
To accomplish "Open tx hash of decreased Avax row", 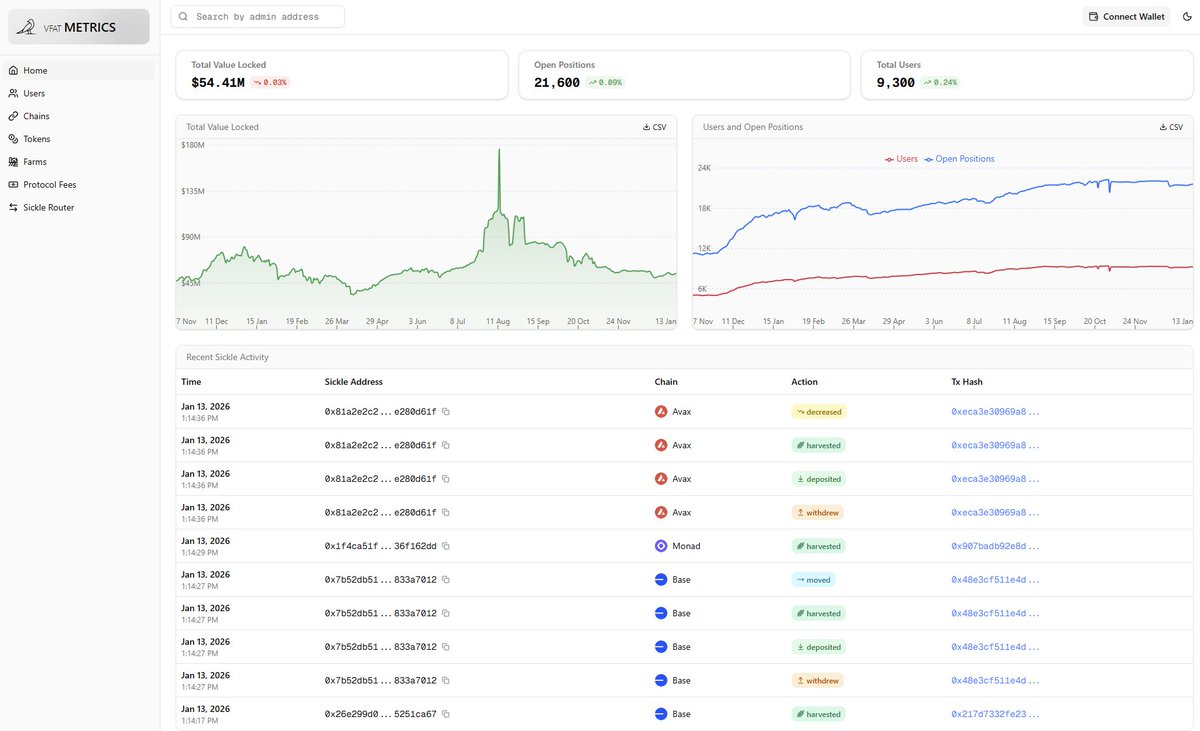I will pyautogui.click(x=996, y=412).
